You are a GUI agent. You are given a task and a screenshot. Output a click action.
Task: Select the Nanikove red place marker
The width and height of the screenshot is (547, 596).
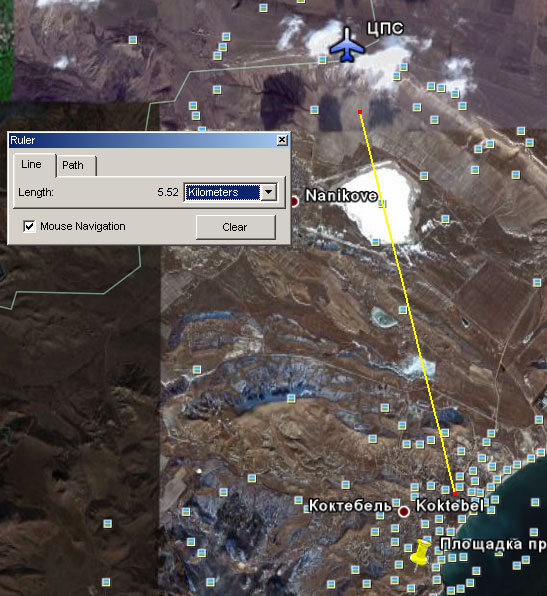tap(295, 201)
